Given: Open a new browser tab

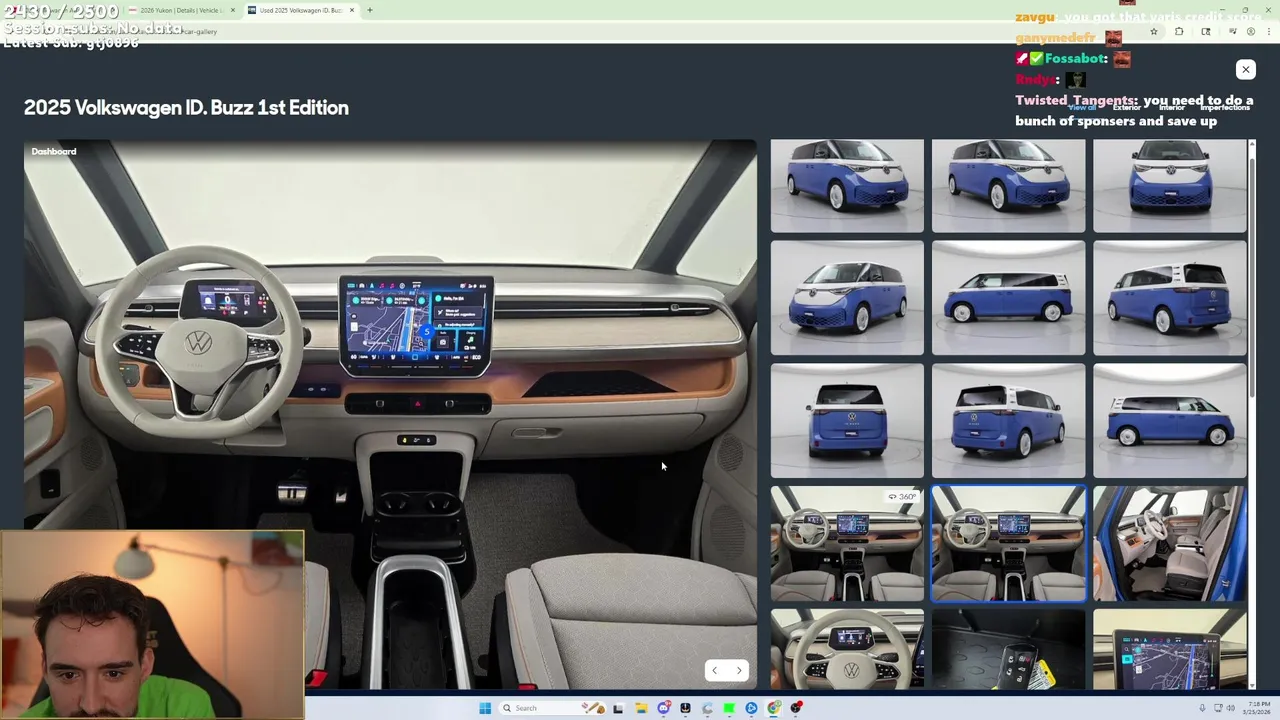Looking at the screenshot, I should click(369, 10).
